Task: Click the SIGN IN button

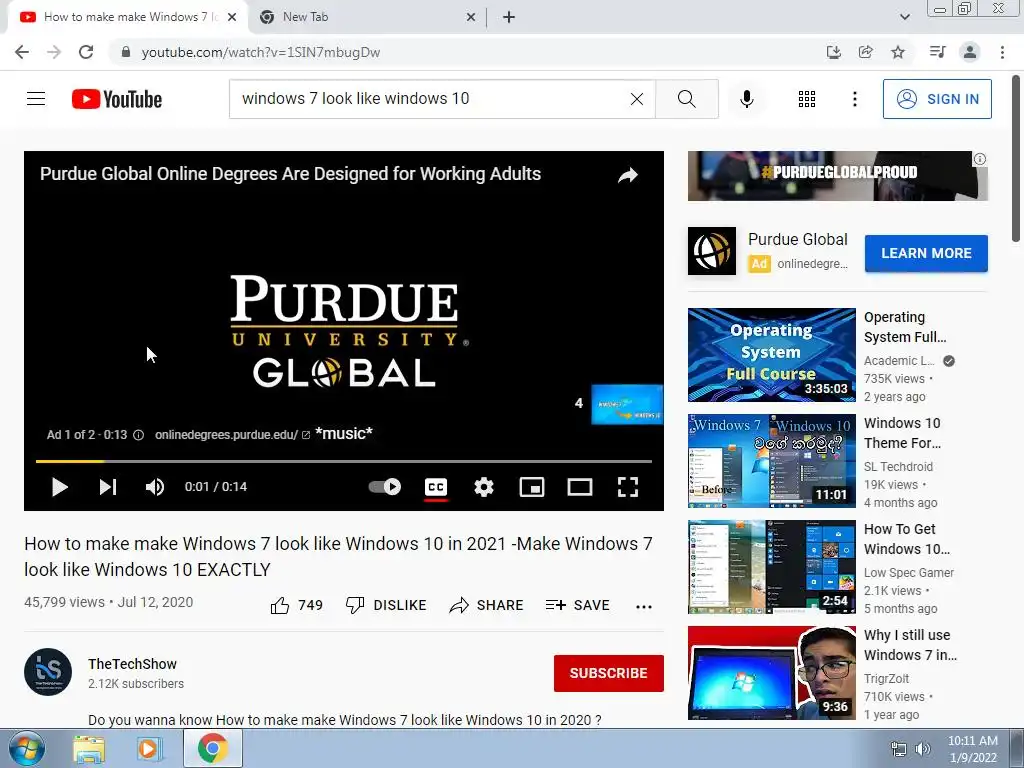Action: (937, 99)
